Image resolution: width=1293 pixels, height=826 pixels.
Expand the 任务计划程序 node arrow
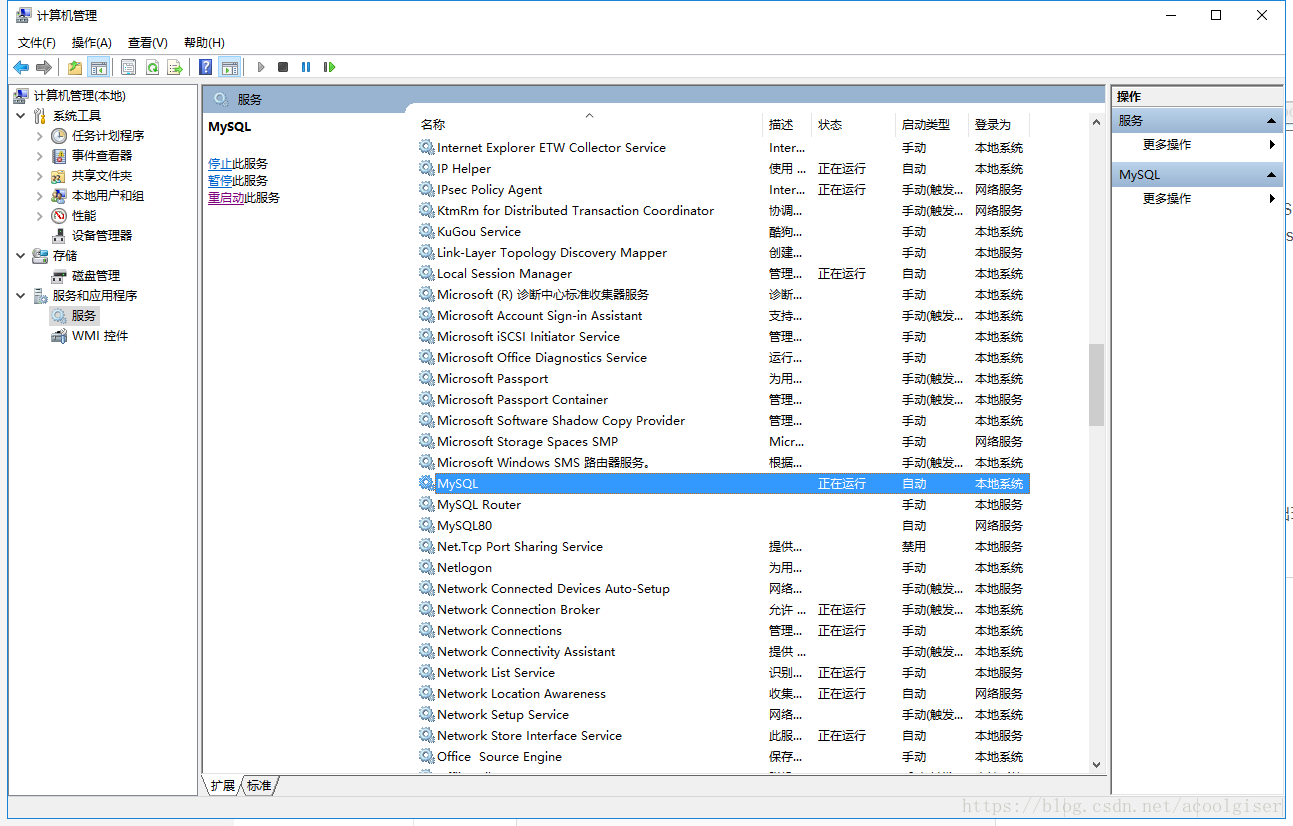(x=40, y=135)
